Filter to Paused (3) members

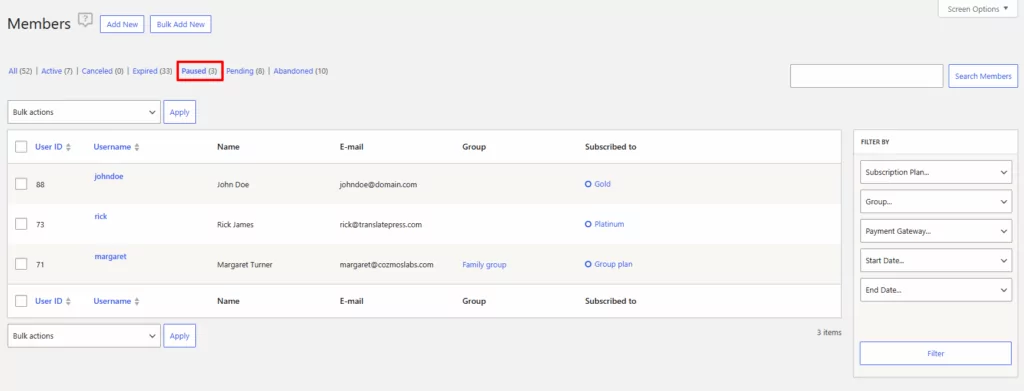(199, 71)
